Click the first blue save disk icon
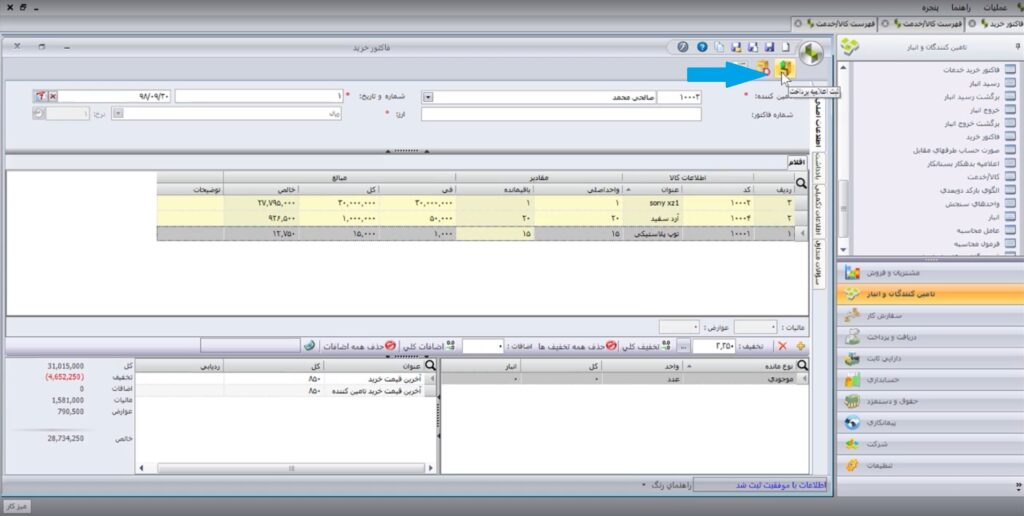 click(x=769, y=47)
